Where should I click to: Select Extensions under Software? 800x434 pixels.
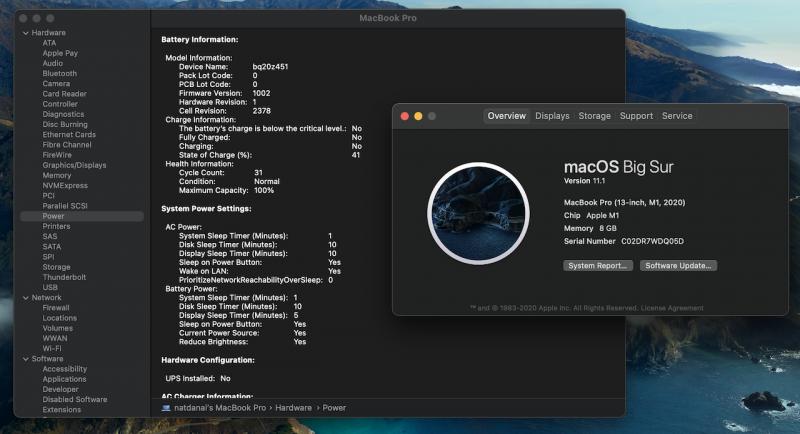(62, 410)
